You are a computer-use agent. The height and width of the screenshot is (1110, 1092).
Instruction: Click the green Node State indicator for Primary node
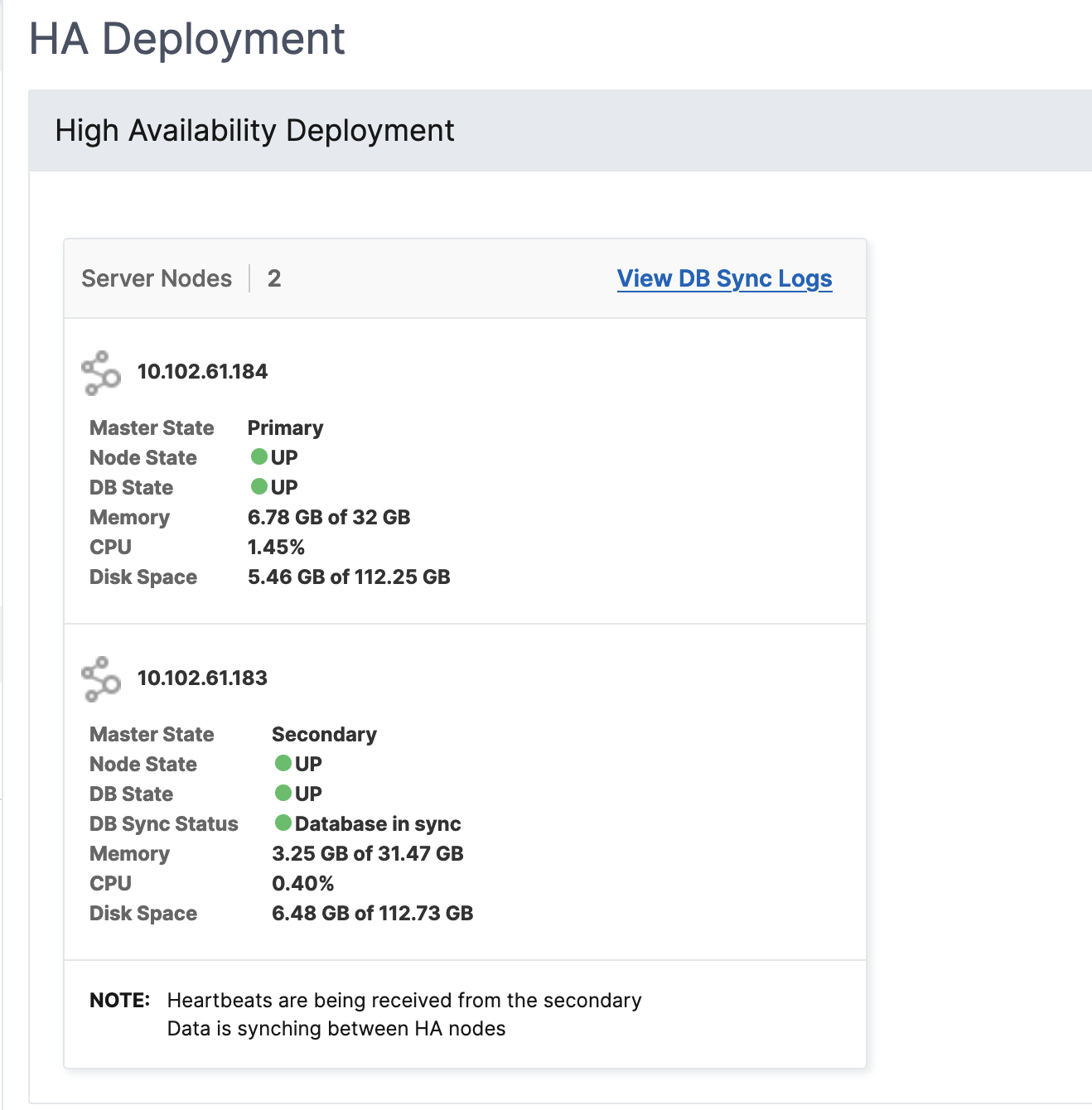tap(259, 456)
